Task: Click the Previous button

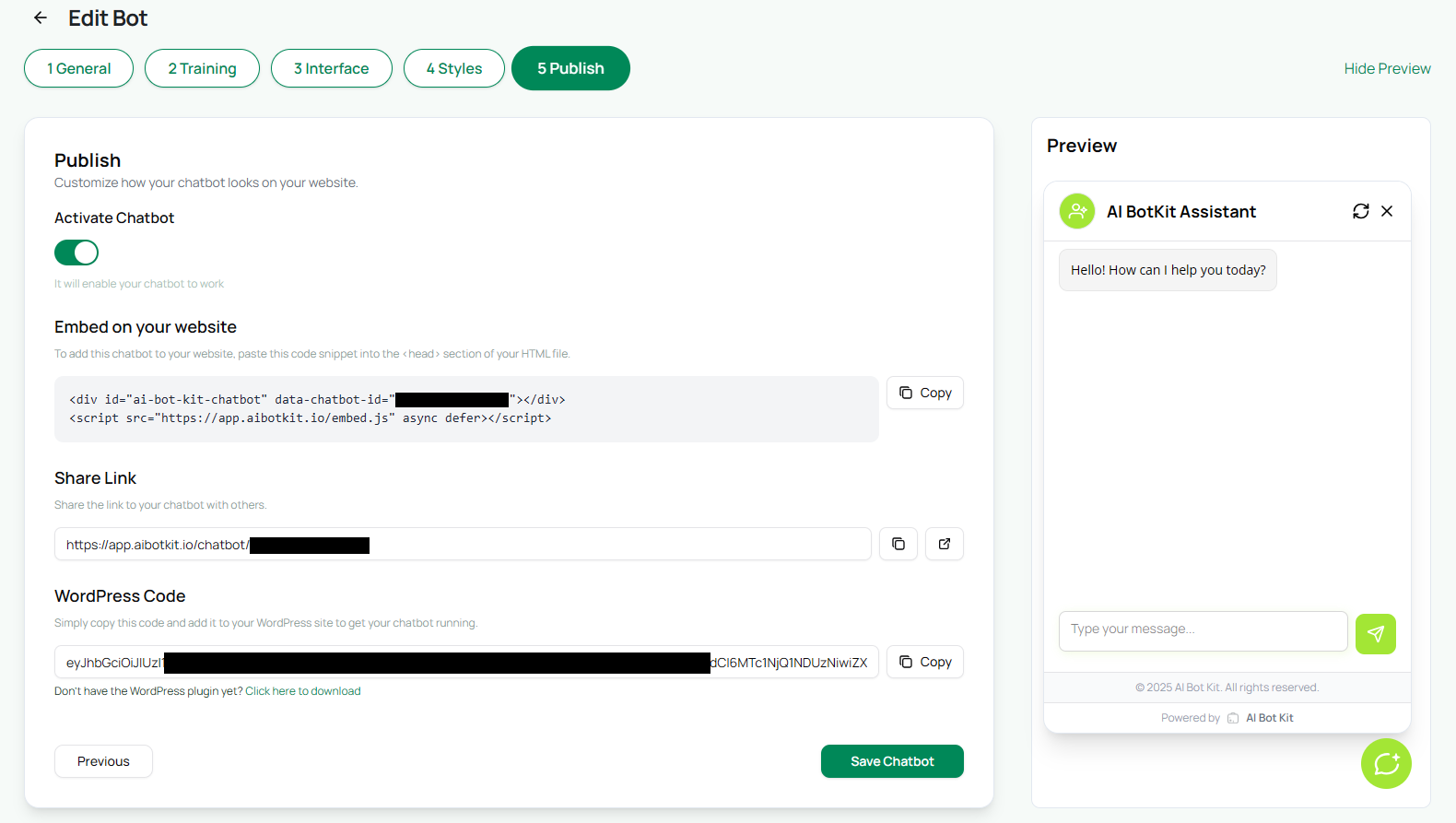Action: 103,761
